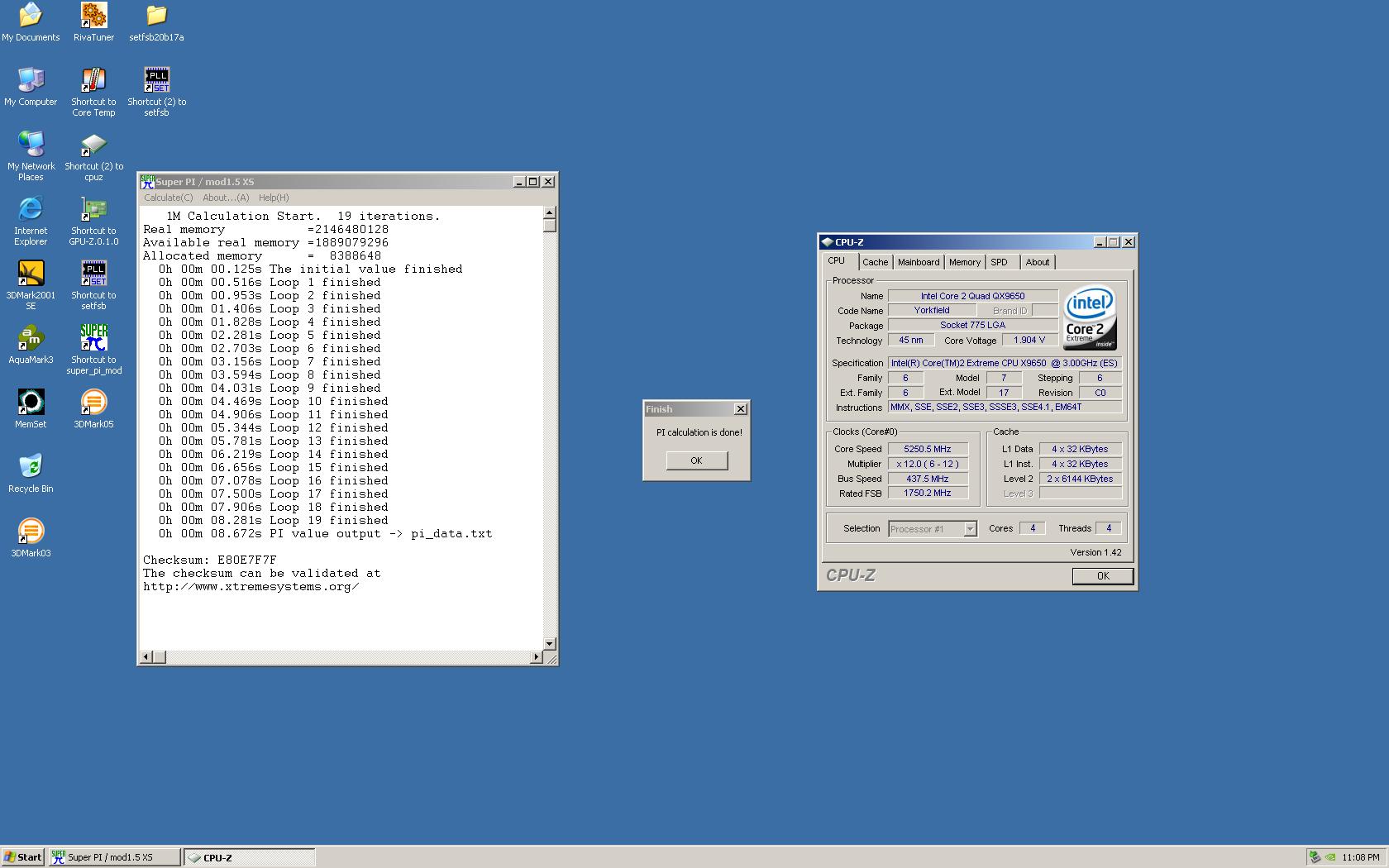Launch RivaTuner from the desktop
Screen dimensions: 1389x868
(x=93, y=22)
